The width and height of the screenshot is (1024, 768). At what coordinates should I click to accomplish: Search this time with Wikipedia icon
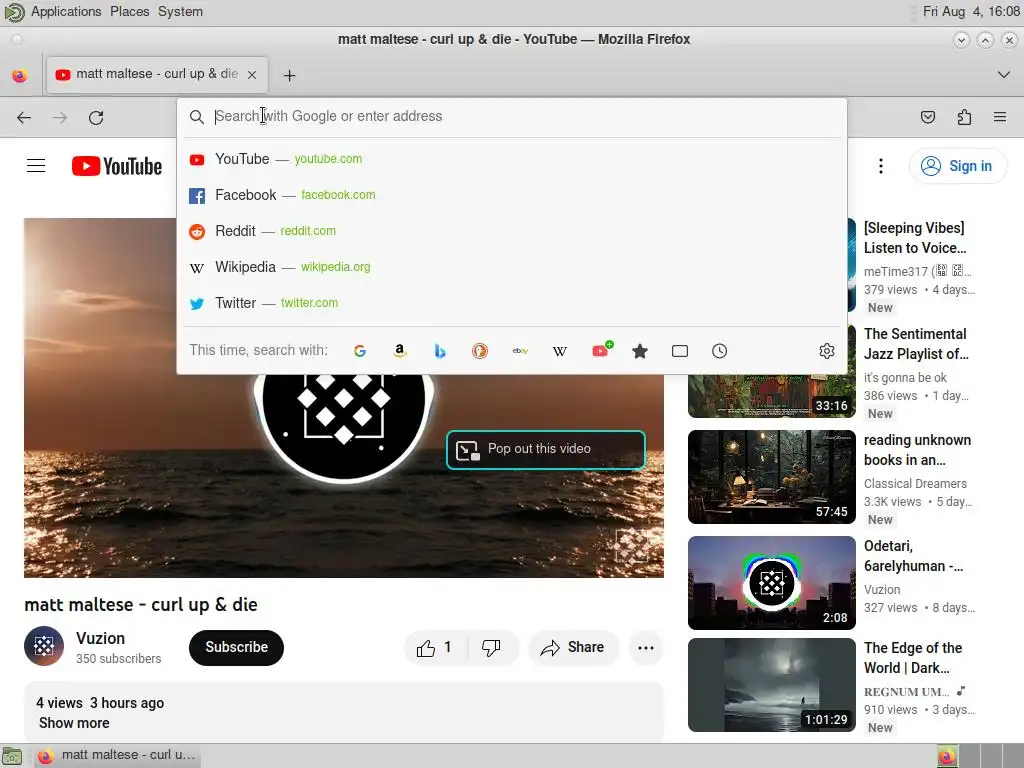(x=560, y=351)
